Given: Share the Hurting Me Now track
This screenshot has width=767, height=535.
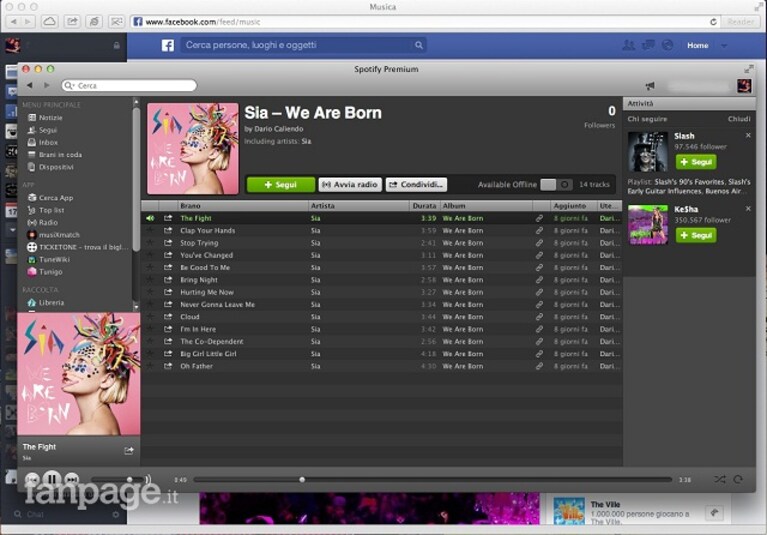Looking at the screenshot, I should 168,292.
